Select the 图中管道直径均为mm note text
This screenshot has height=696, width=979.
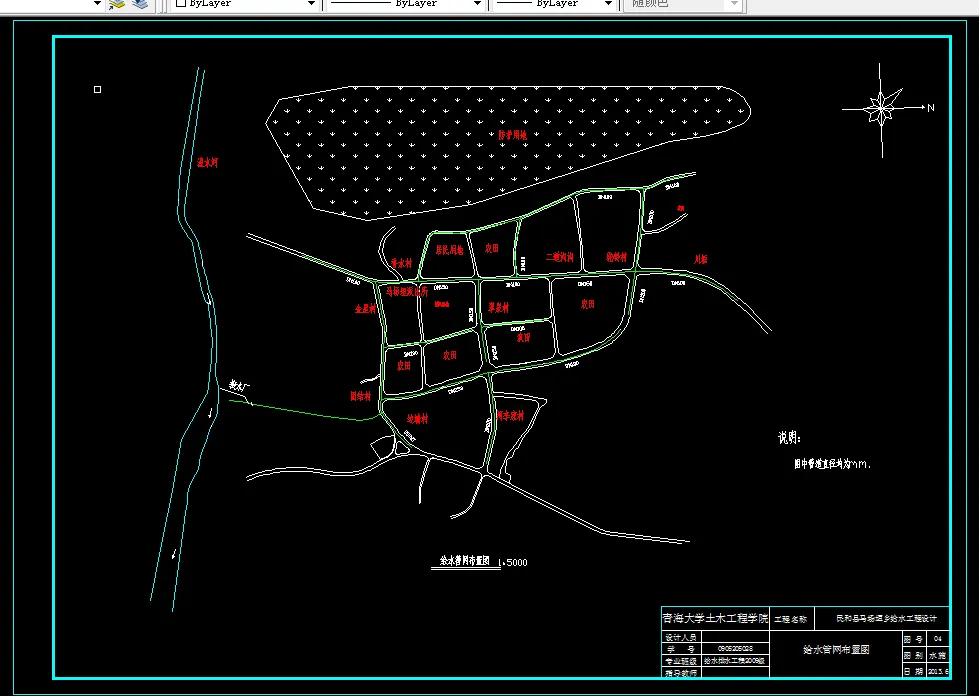pyautogui.click(x=832, y=464)
